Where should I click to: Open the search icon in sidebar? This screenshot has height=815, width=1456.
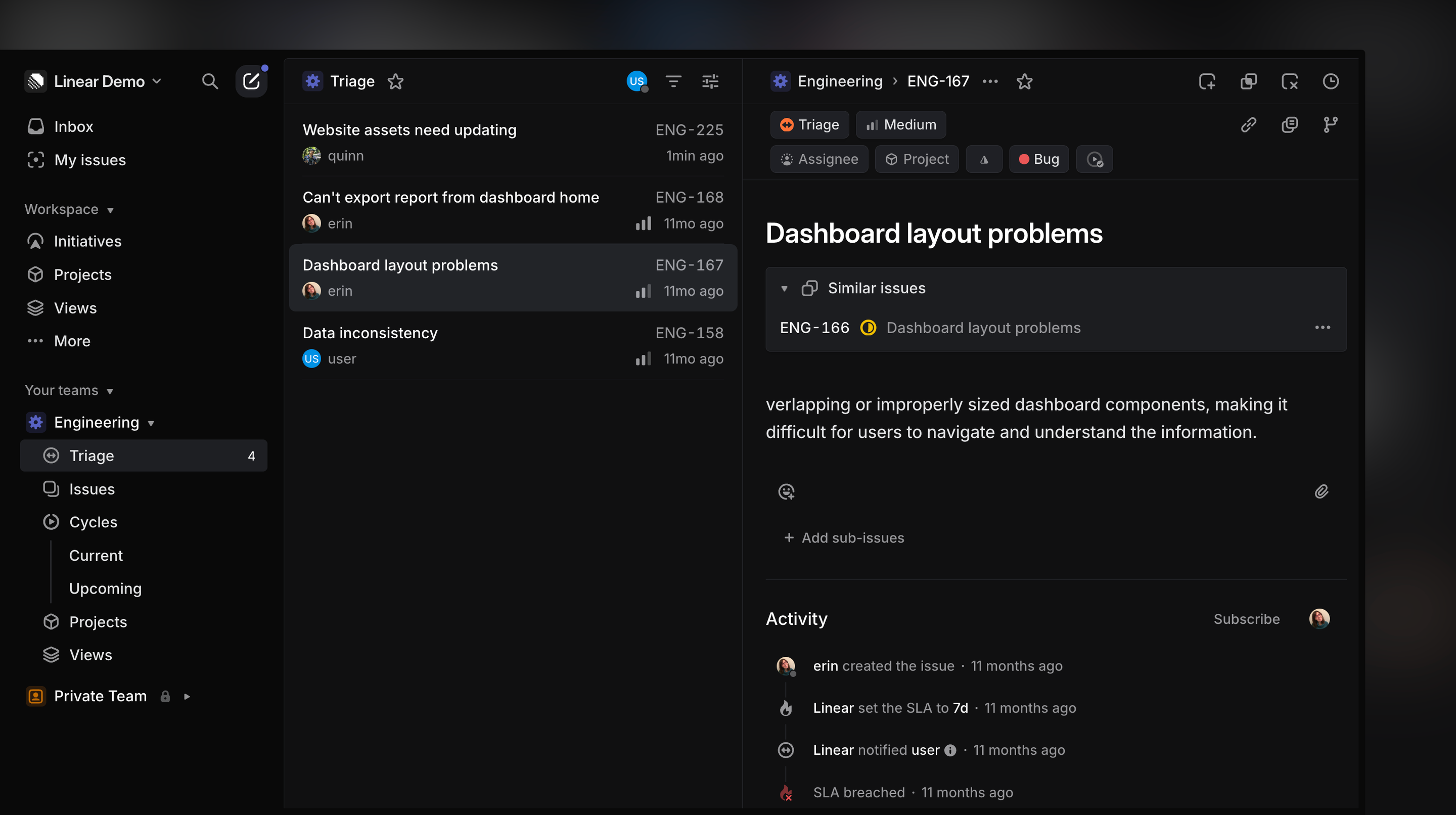[x=210, y=81]
